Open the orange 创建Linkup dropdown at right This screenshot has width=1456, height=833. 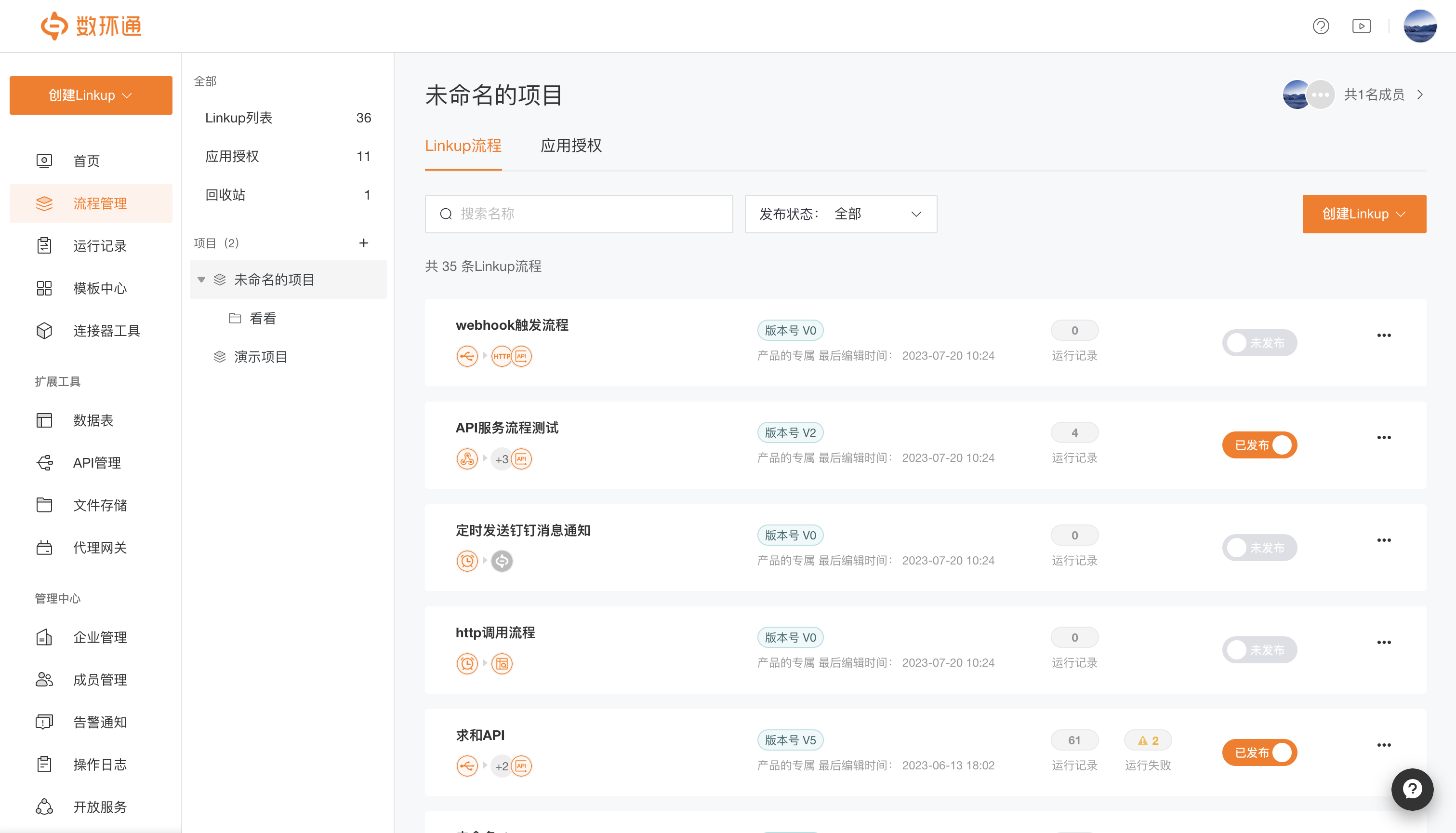point(1364,214)
